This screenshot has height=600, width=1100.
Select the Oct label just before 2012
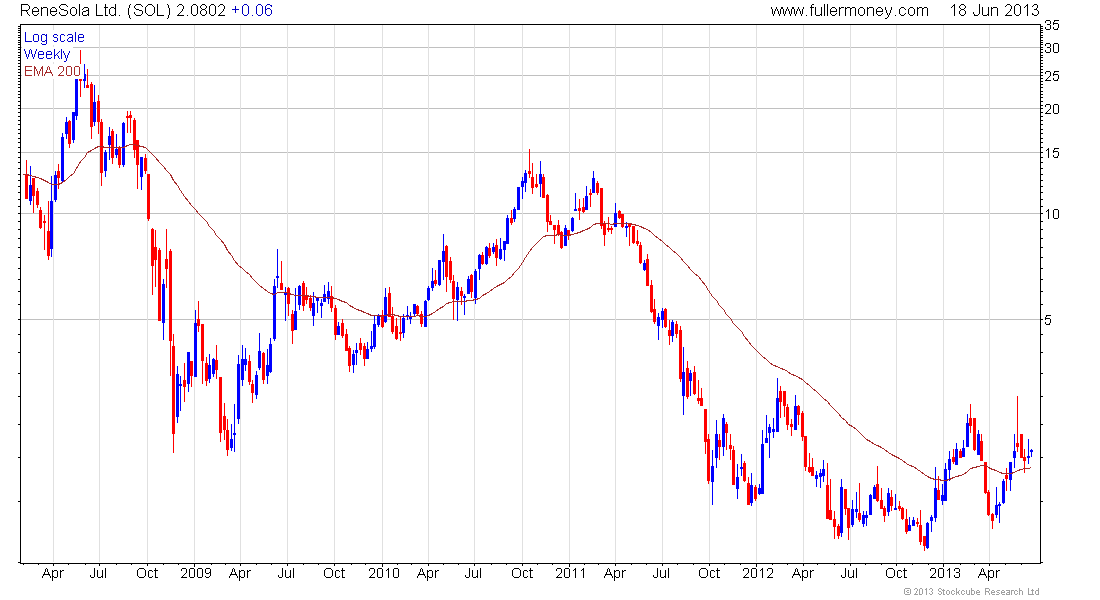709,573
